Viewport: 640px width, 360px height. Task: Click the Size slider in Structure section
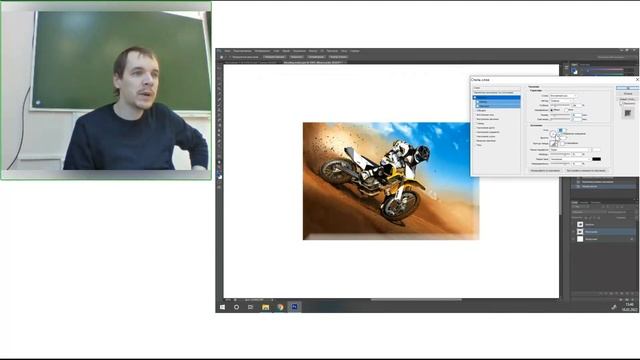tap(560, 115)
